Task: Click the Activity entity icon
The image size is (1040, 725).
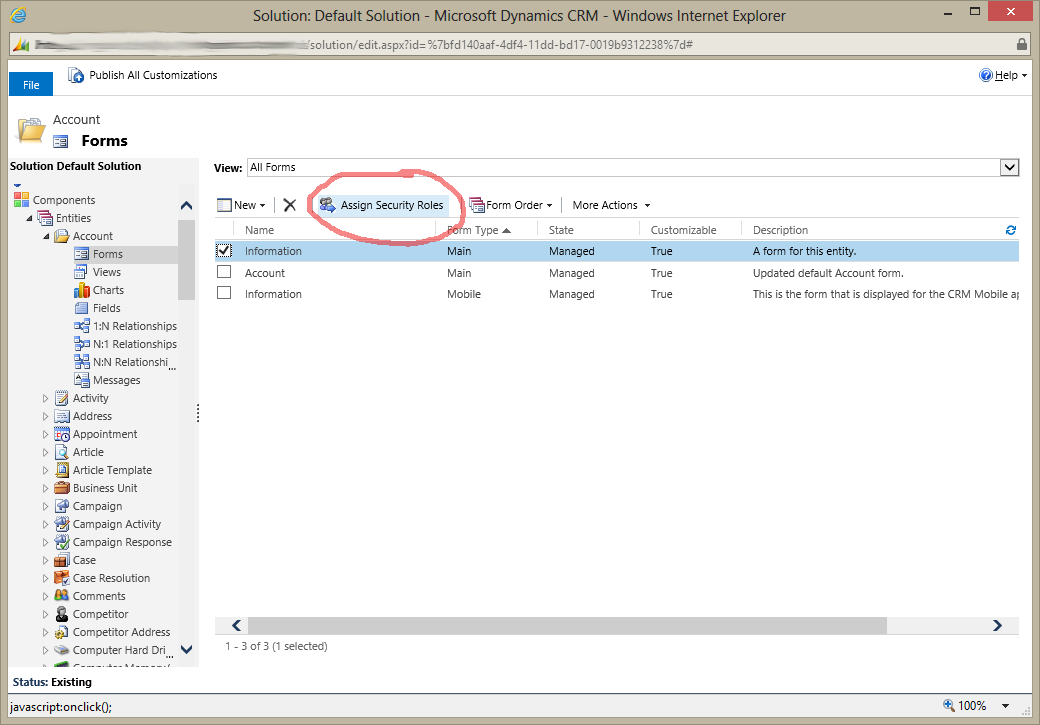Action: (62, 398)
